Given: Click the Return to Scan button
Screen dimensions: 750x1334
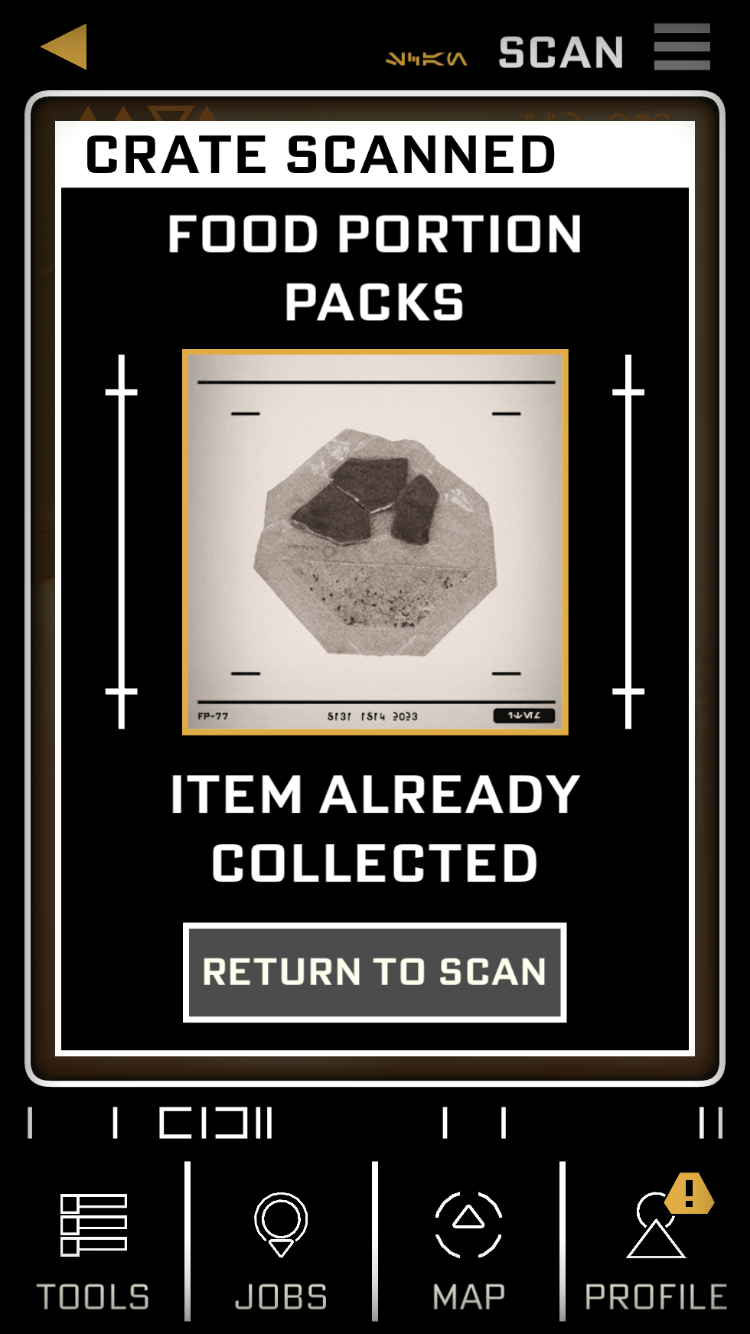Looking at the screenshot, I should (x=375, y=972).
